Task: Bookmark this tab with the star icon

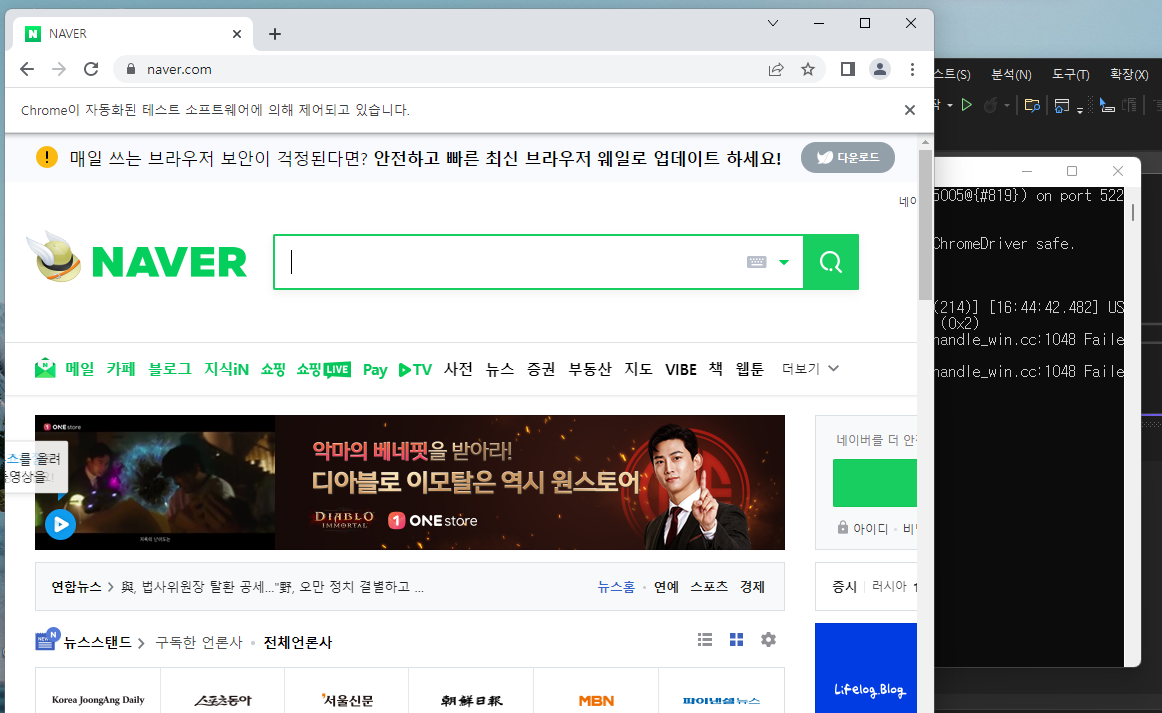Action: [808, 69]
